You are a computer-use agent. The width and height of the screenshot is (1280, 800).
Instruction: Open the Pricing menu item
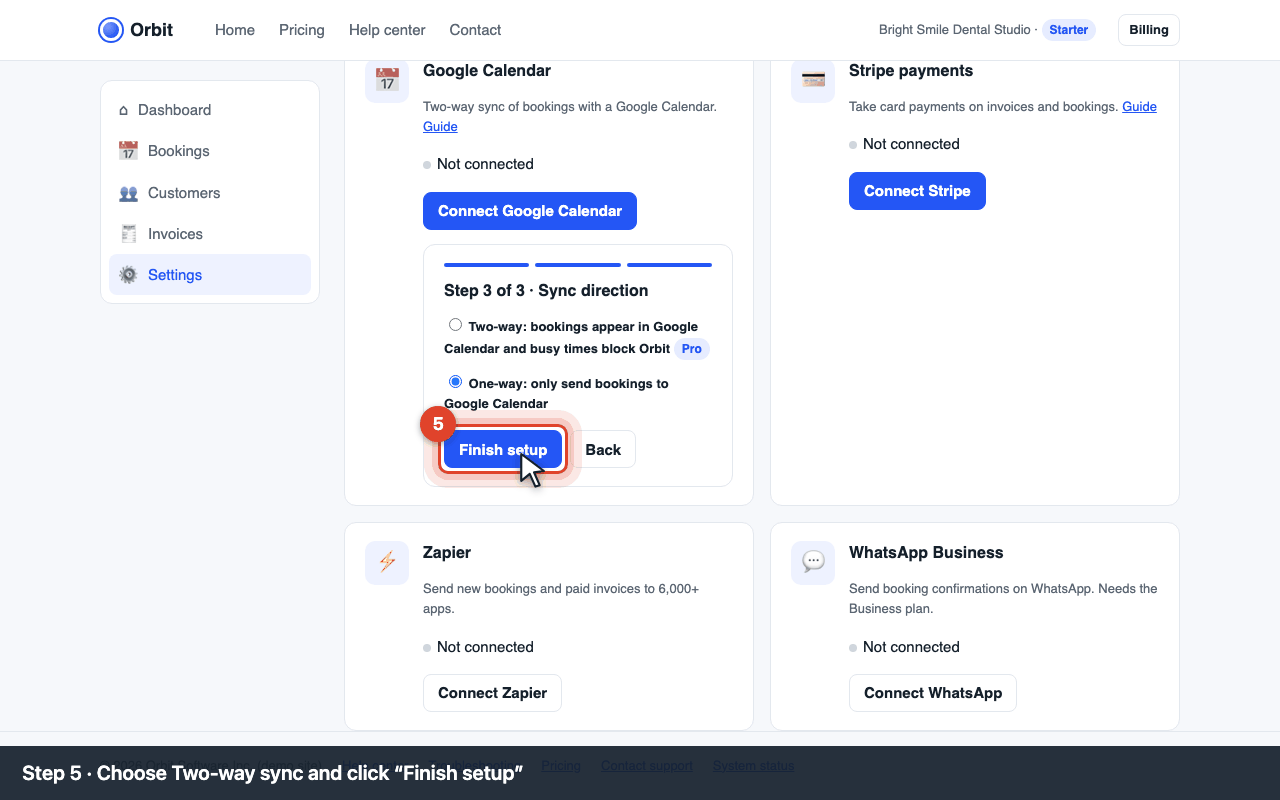click(302, 30)
